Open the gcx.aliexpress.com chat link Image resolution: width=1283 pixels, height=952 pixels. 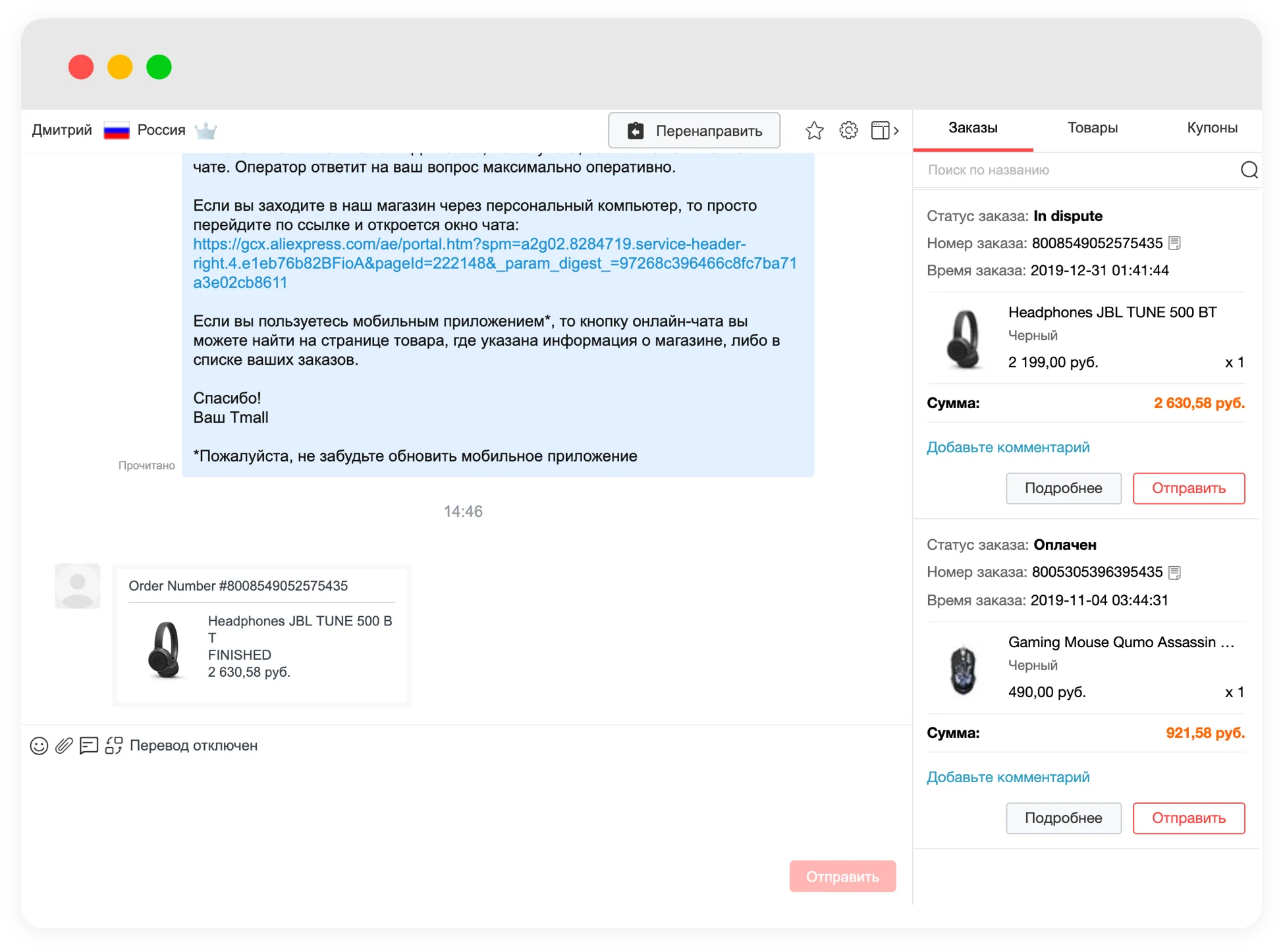[495, 263]
